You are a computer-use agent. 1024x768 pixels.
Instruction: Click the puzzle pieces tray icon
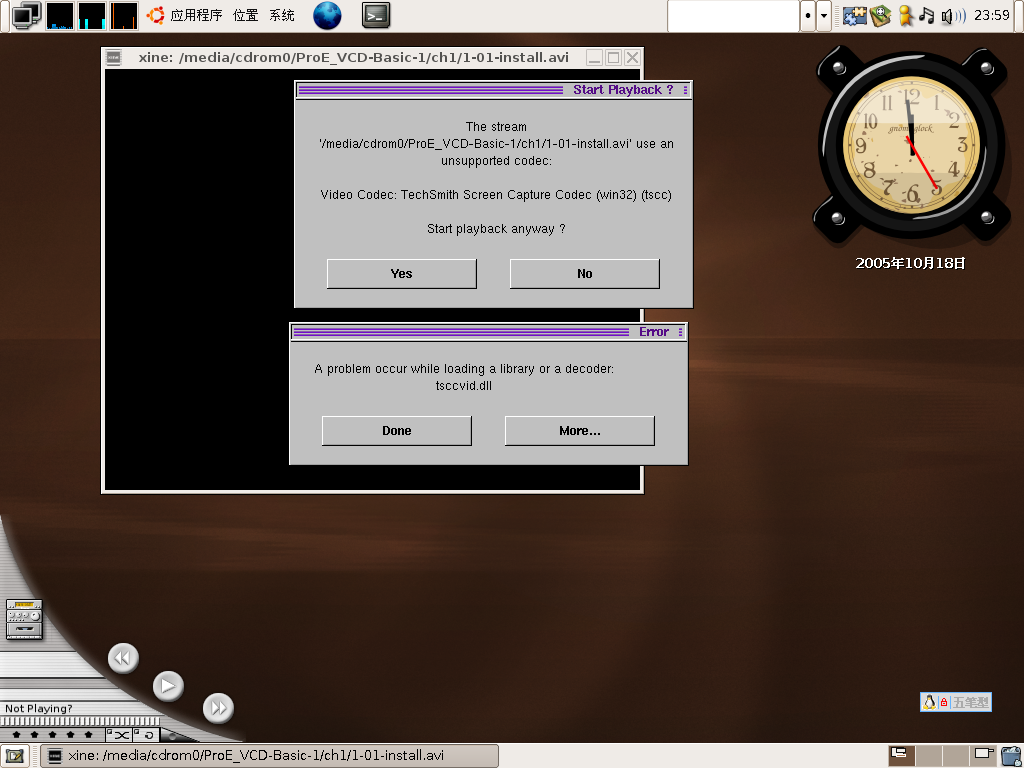click(x=854, y=16)
